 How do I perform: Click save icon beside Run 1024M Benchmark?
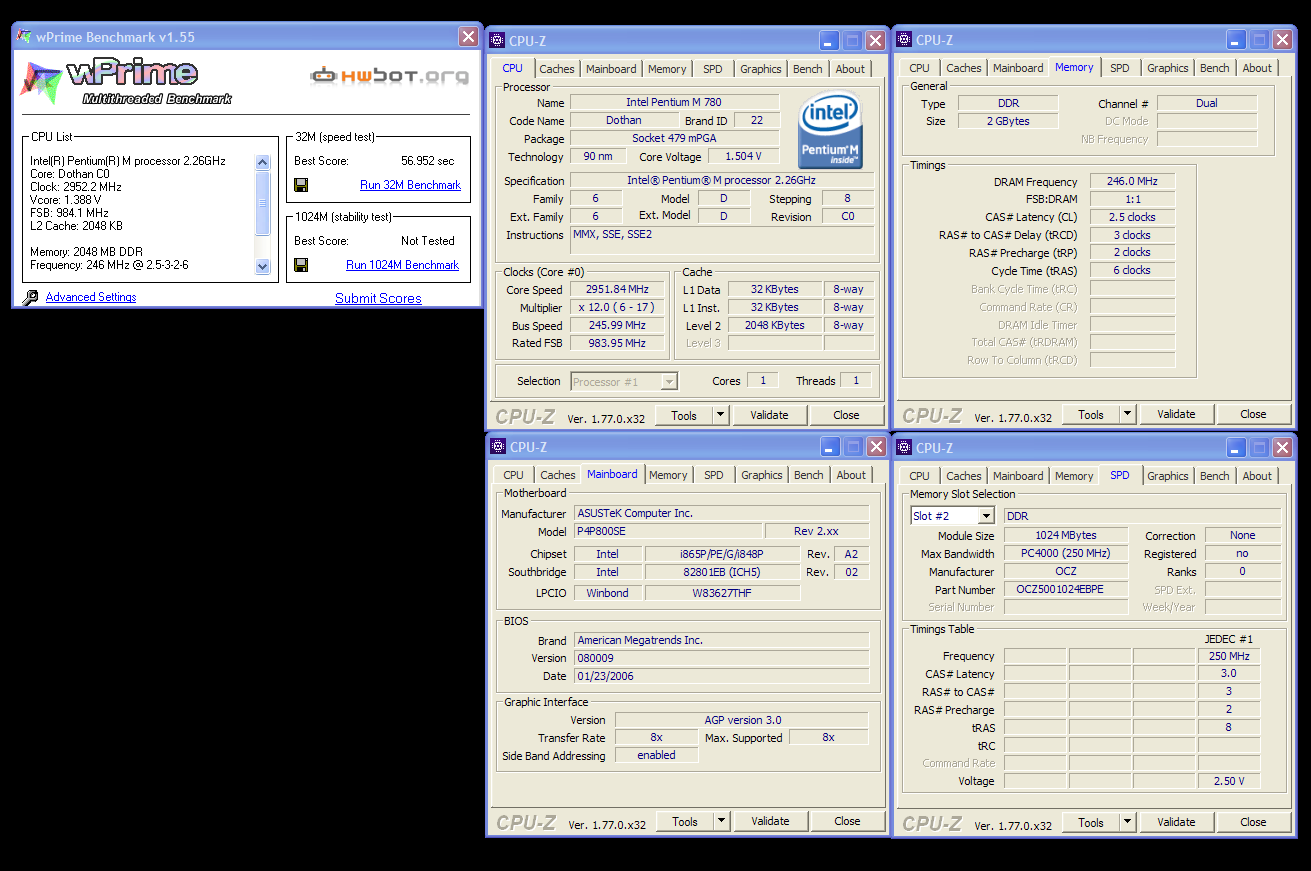click(x=301, y=265)
